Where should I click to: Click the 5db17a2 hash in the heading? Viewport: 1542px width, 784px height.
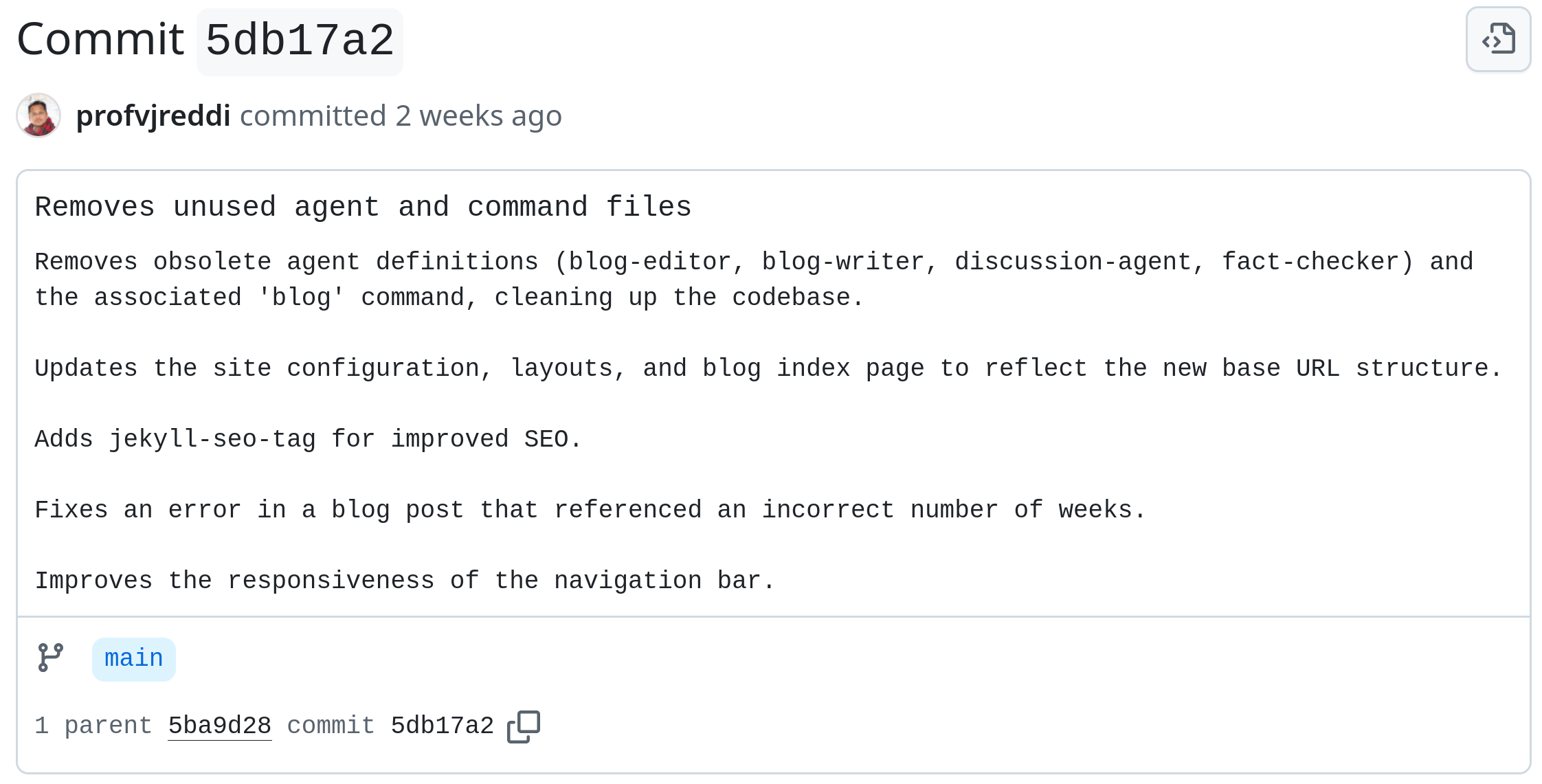point(300,41)
